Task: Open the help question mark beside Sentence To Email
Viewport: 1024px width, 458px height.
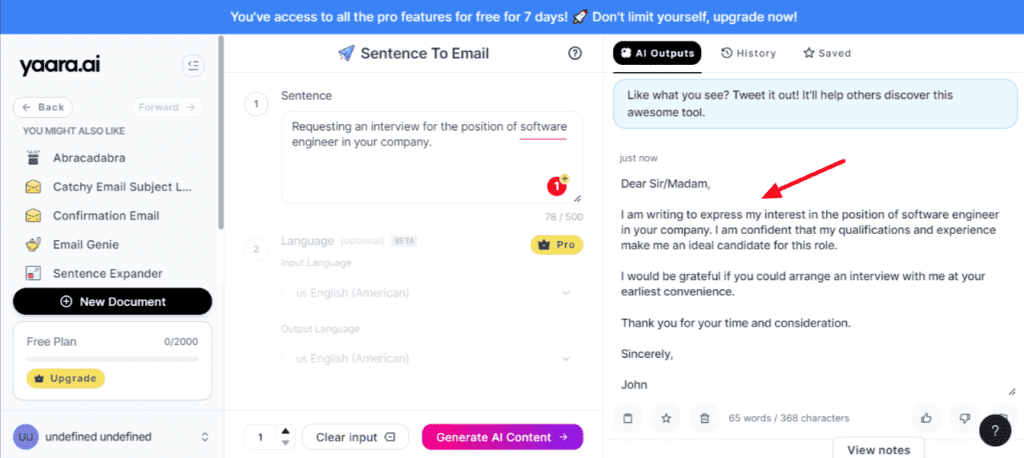Action: pyautogui.click(x=575, y=54)
